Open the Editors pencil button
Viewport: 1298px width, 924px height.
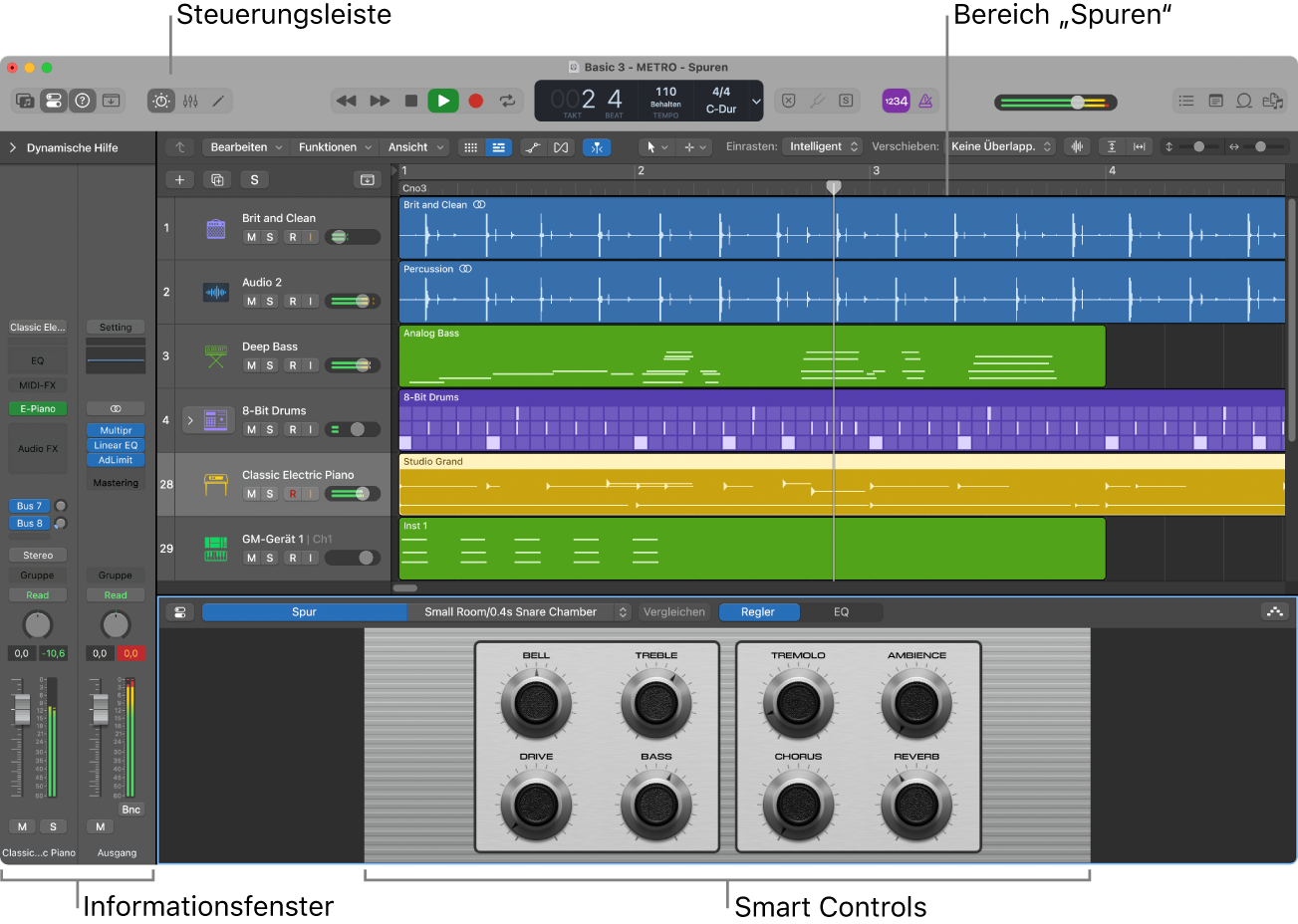pos(219,101)
